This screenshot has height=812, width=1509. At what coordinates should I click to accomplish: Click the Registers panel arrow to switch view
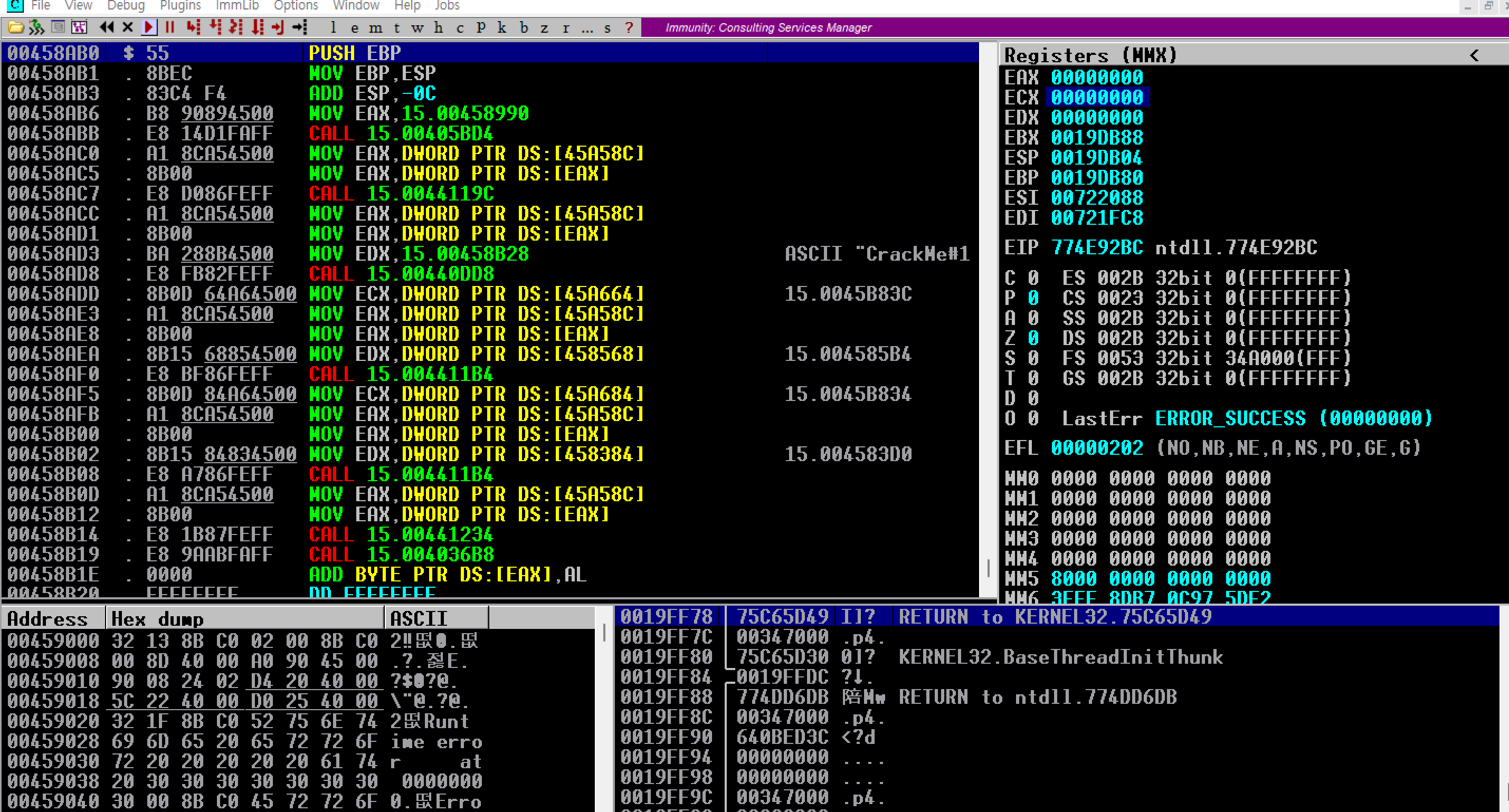[1474, 55]
